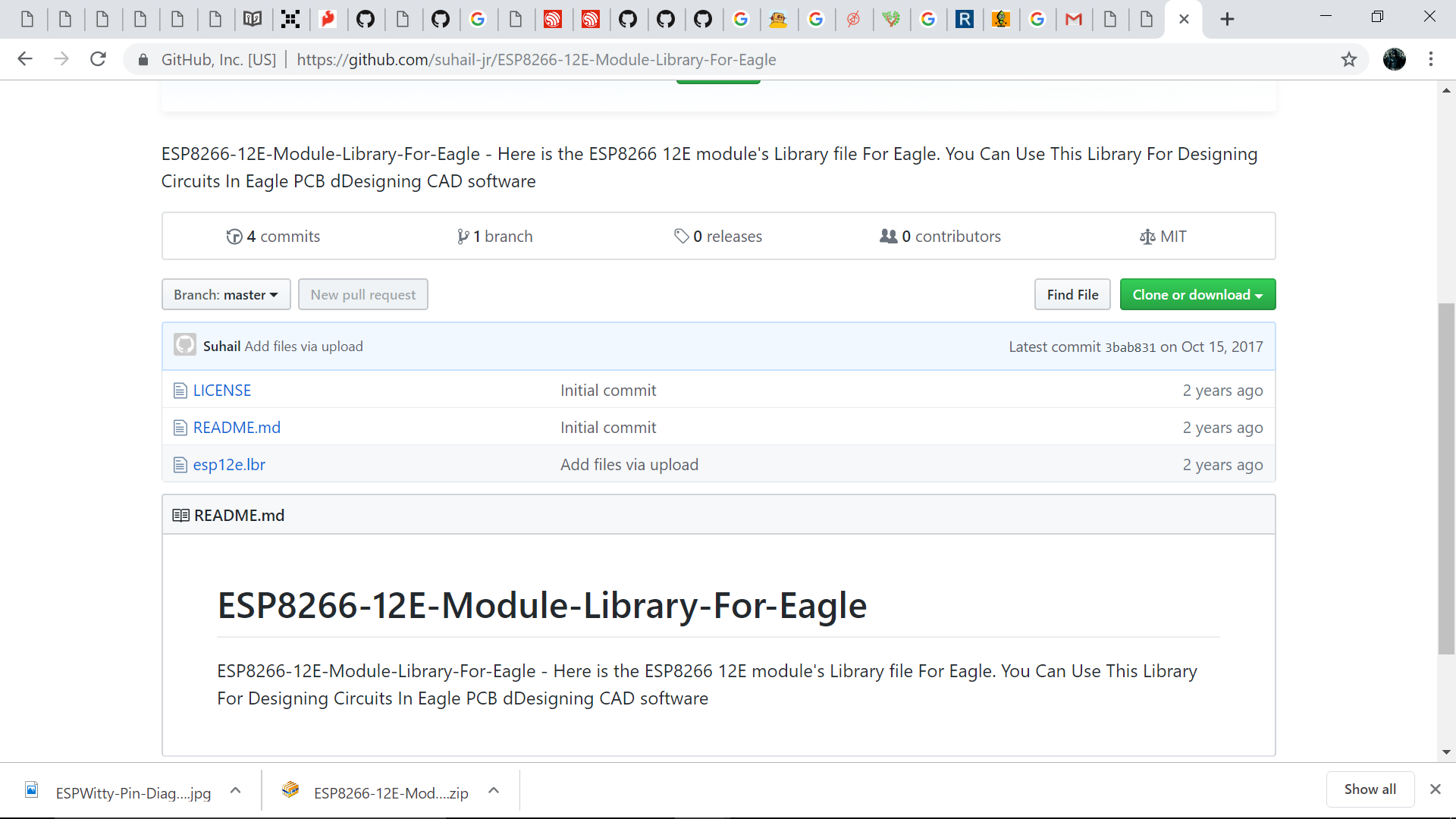The height and width of the screenshot is (819, 1456).
Task: Open the Chrome profile avatar
Action: [x=1394, y=59]
